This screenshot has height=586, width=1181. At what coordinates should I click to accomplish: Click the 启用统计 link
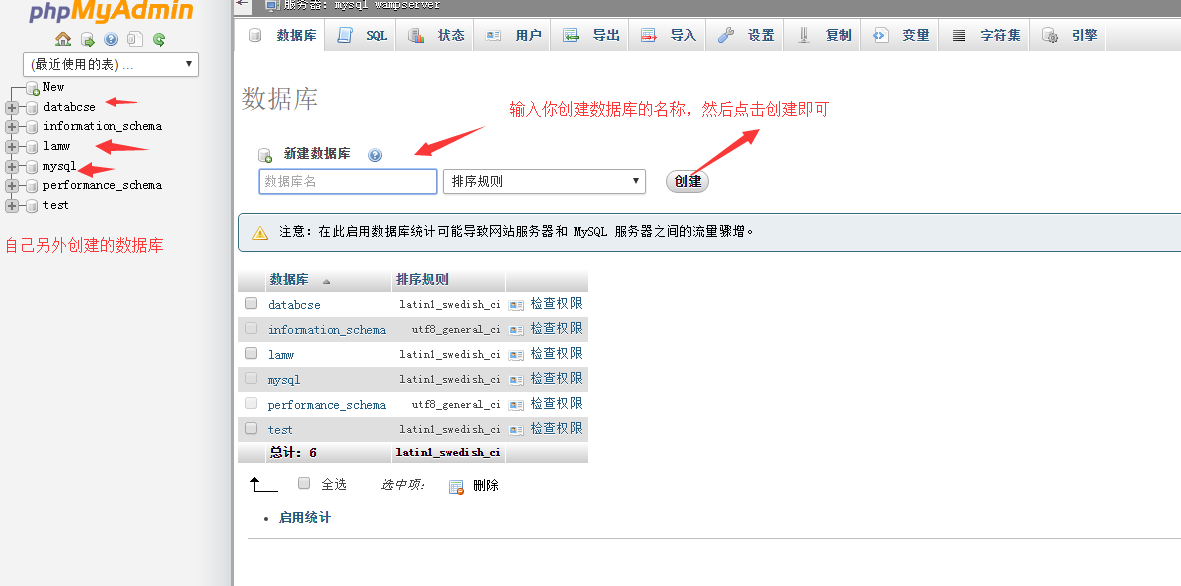pyautogui.click(x=304, y=517)
